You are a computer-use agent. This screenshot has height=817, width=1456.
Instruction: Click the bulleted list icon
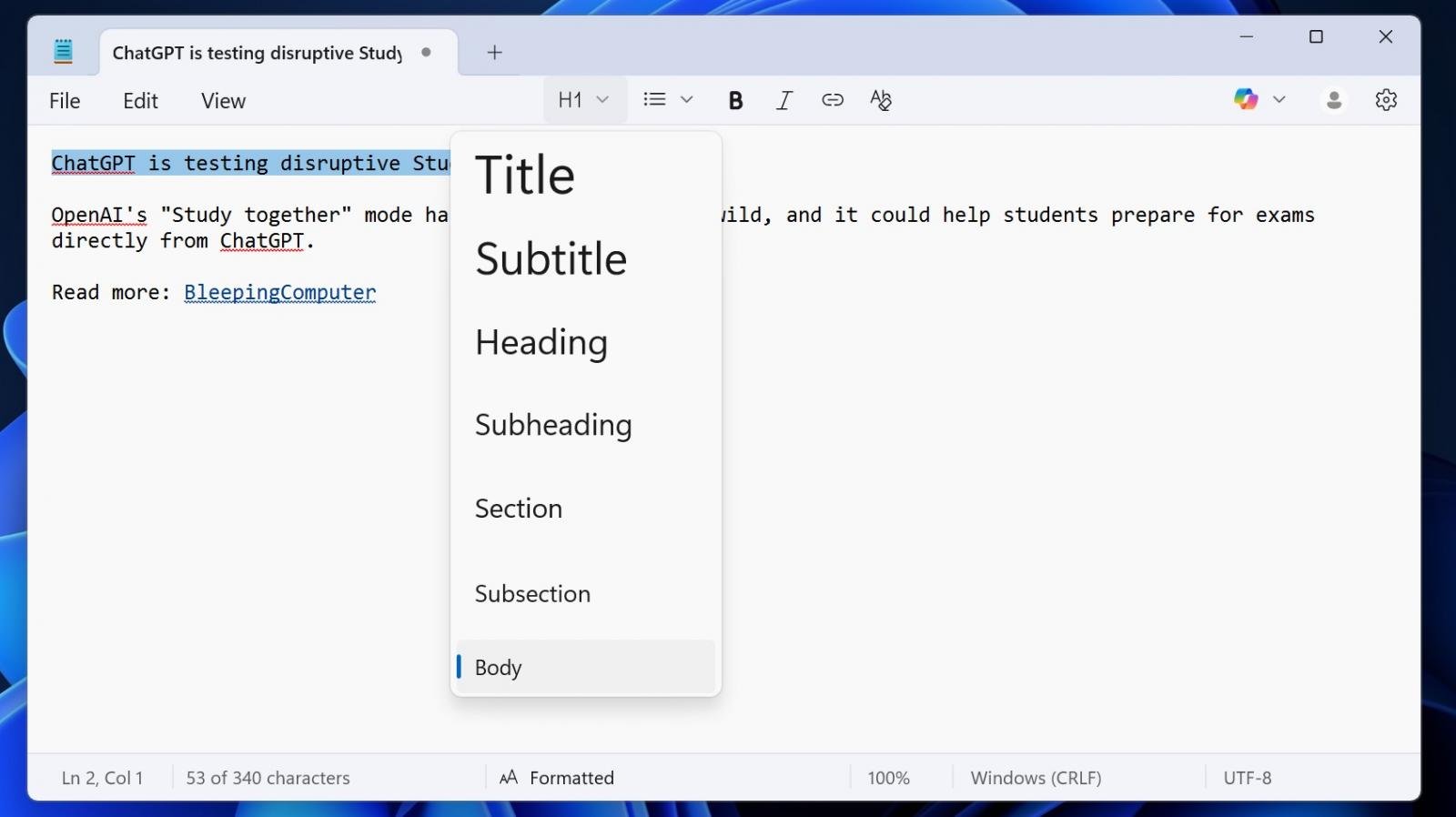point(654,100)
